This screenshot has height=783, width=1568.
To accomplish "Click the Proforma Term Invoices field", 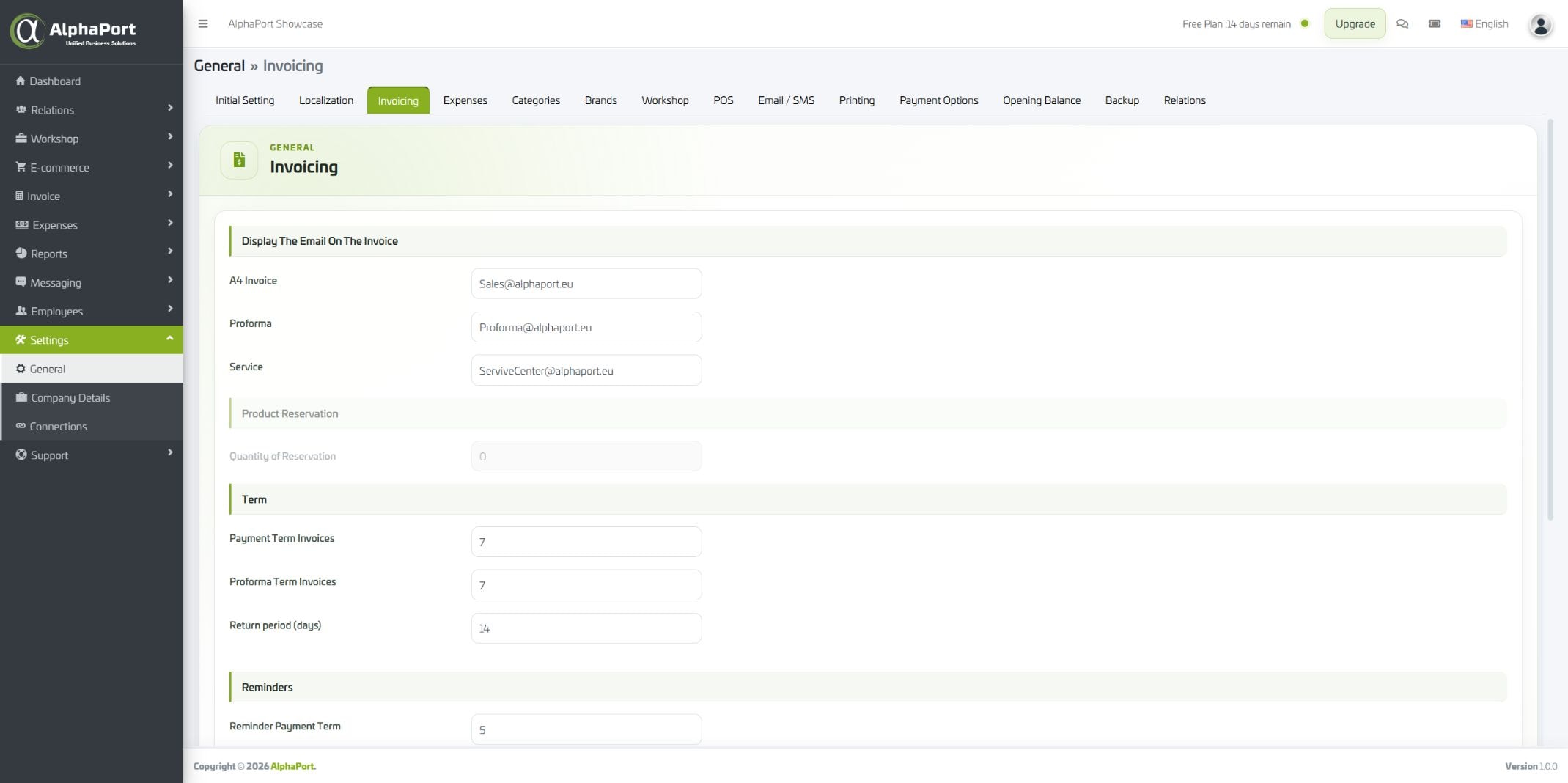I will pyautogui.click(x=586, y=585).
